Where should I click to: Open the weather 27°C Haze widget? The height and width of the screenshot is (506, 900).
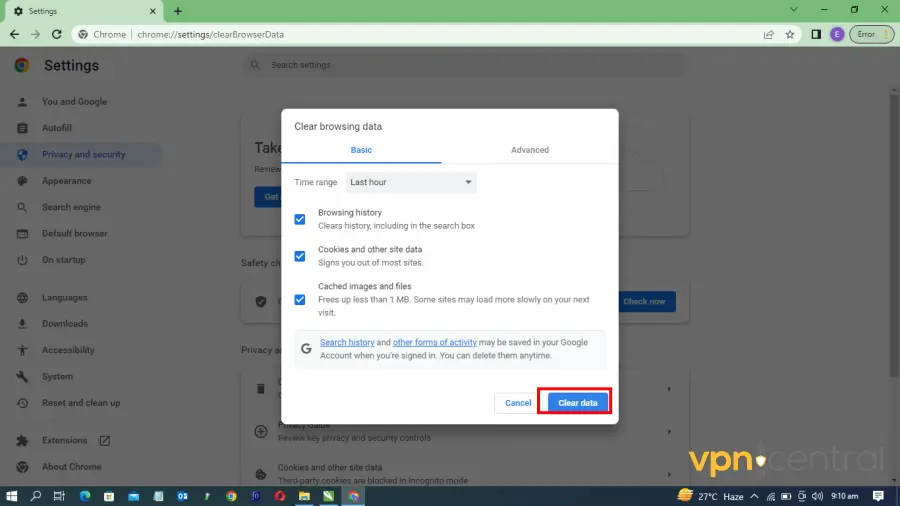point(711,496)
